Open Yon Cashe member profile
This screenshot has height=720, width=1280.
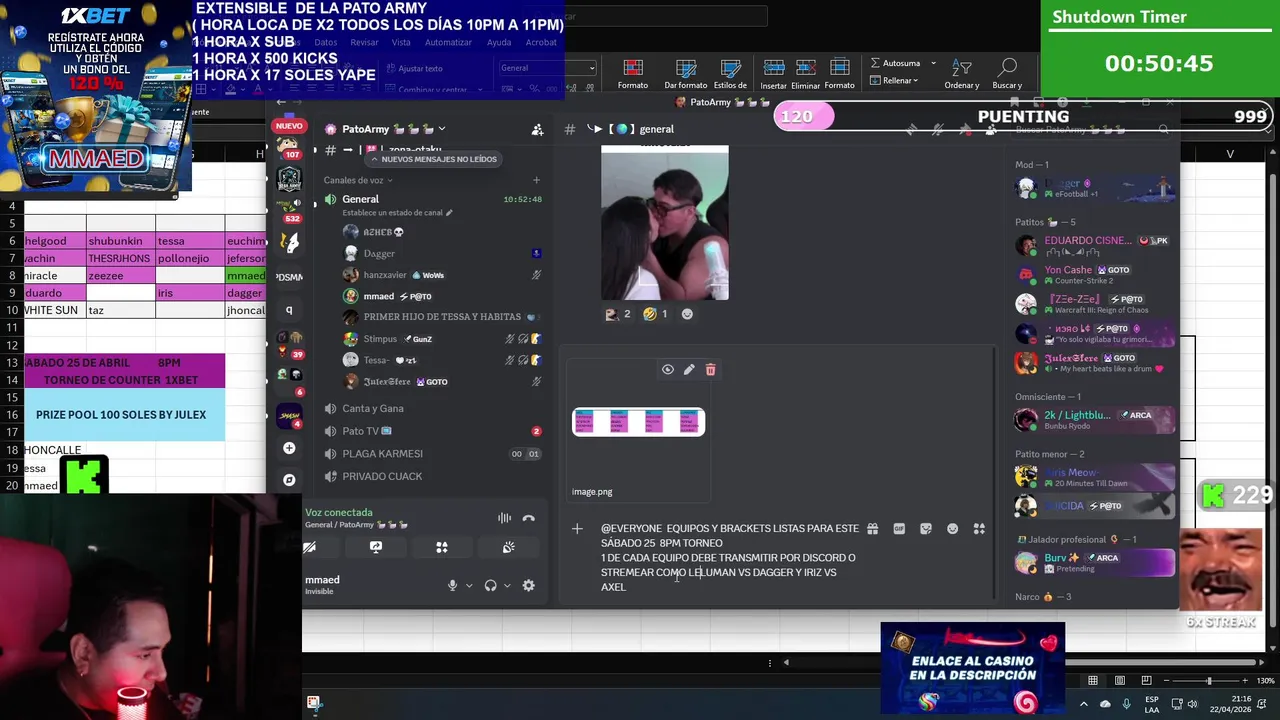1094,274
